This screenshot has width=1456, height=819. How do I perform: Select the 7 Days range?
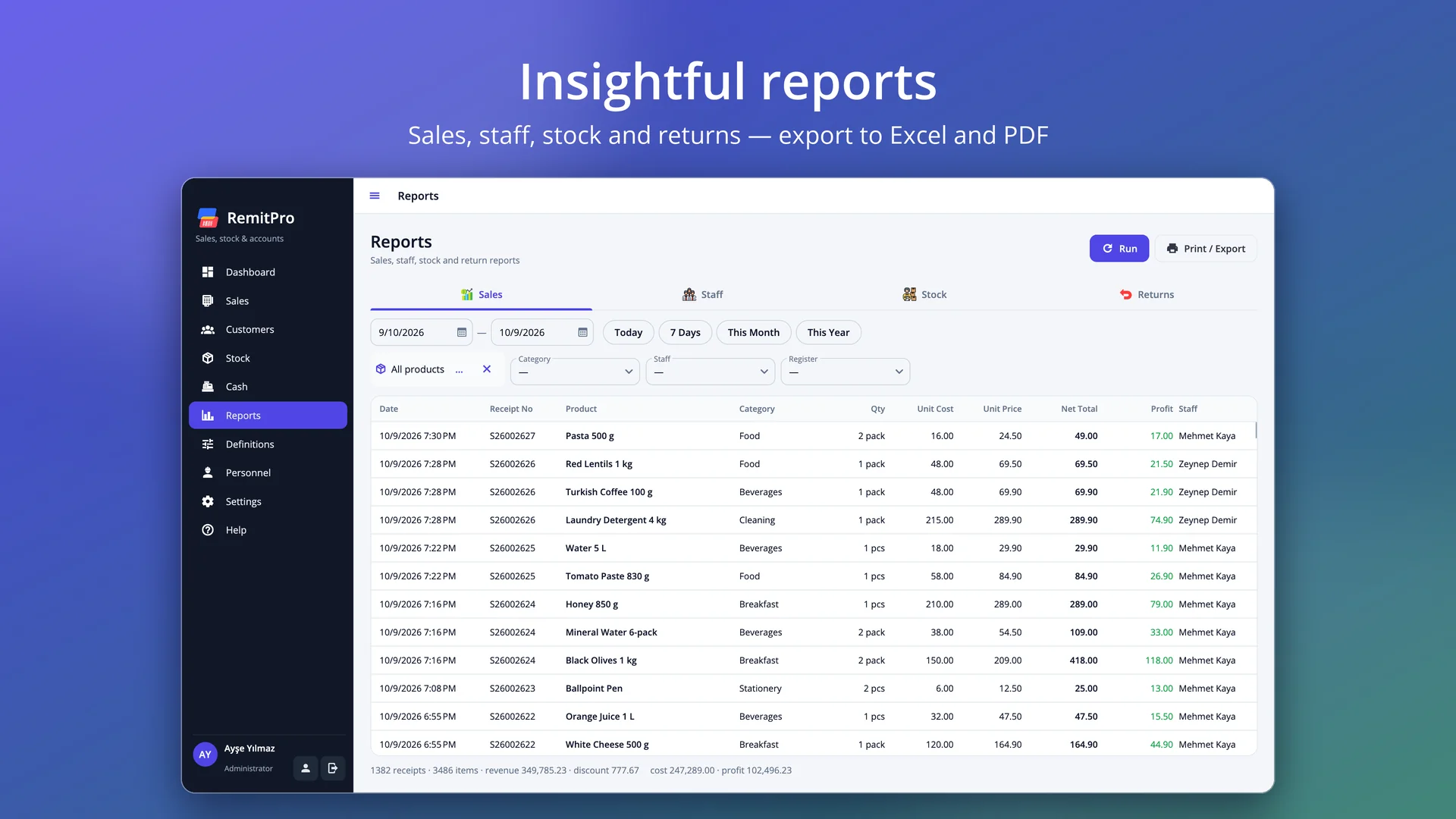pyautogui.click(x=686, y=332)
